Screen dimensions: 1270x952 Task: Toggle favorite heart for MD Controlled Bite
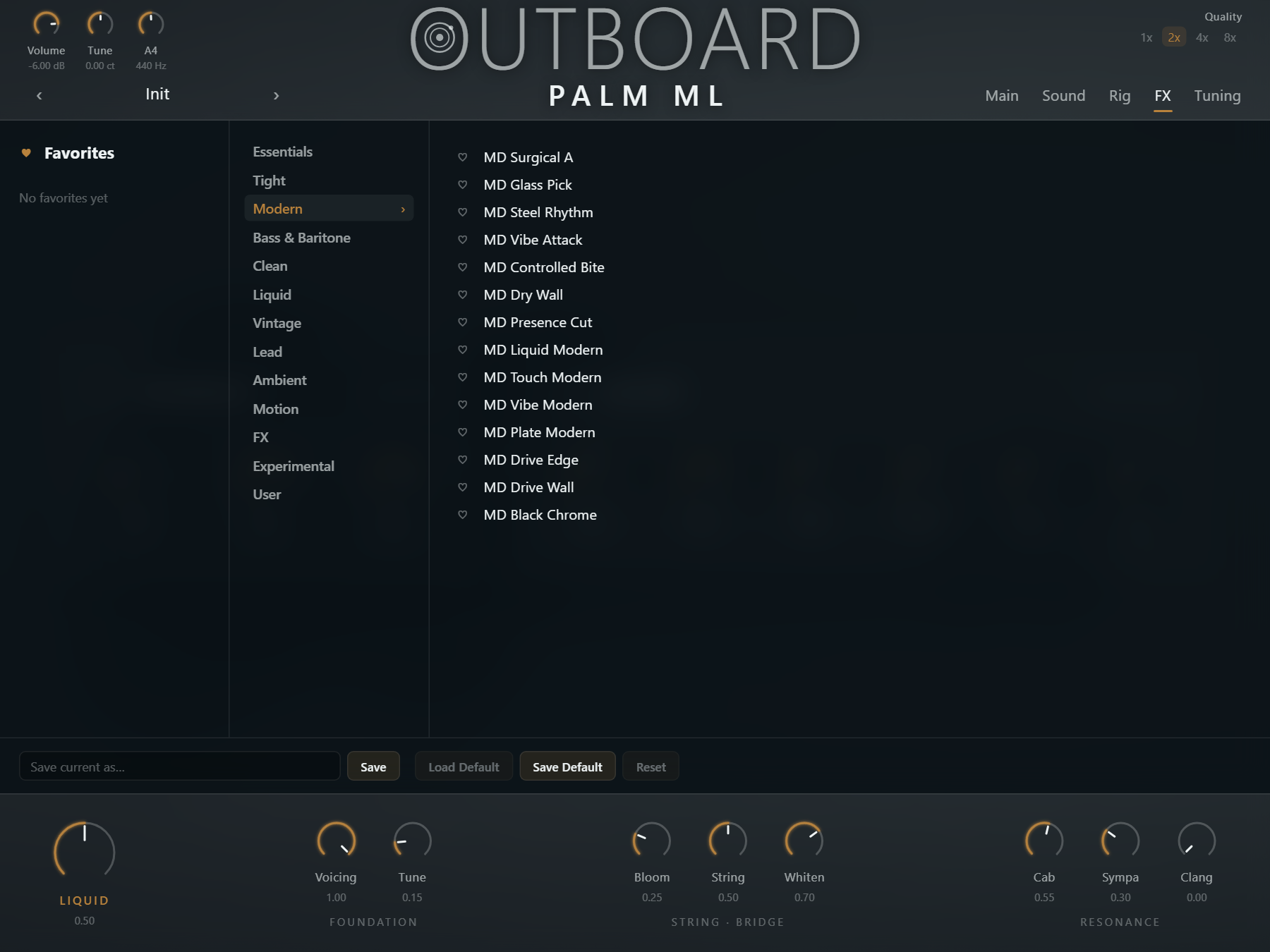[463, 267]
